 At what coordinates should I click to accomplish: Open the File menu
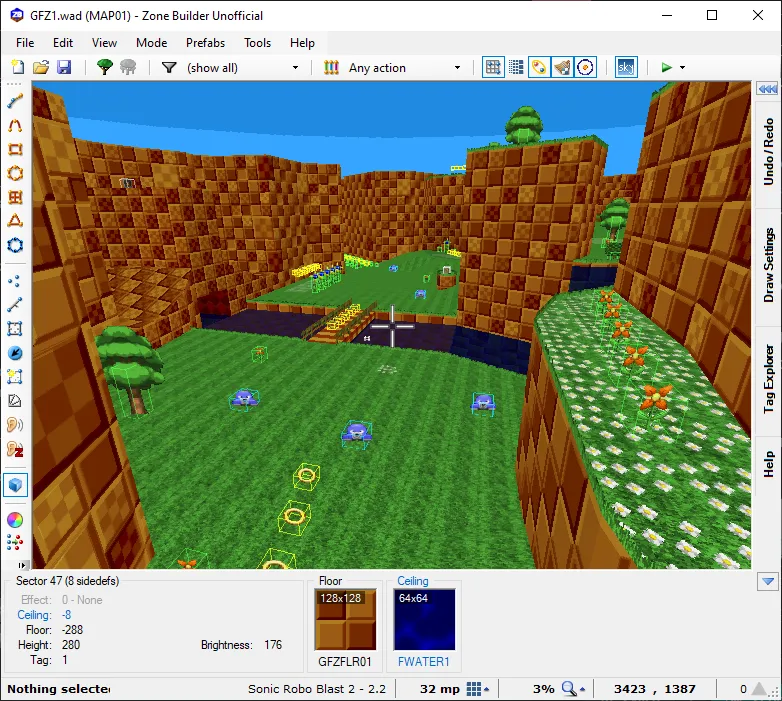[25, 43]
